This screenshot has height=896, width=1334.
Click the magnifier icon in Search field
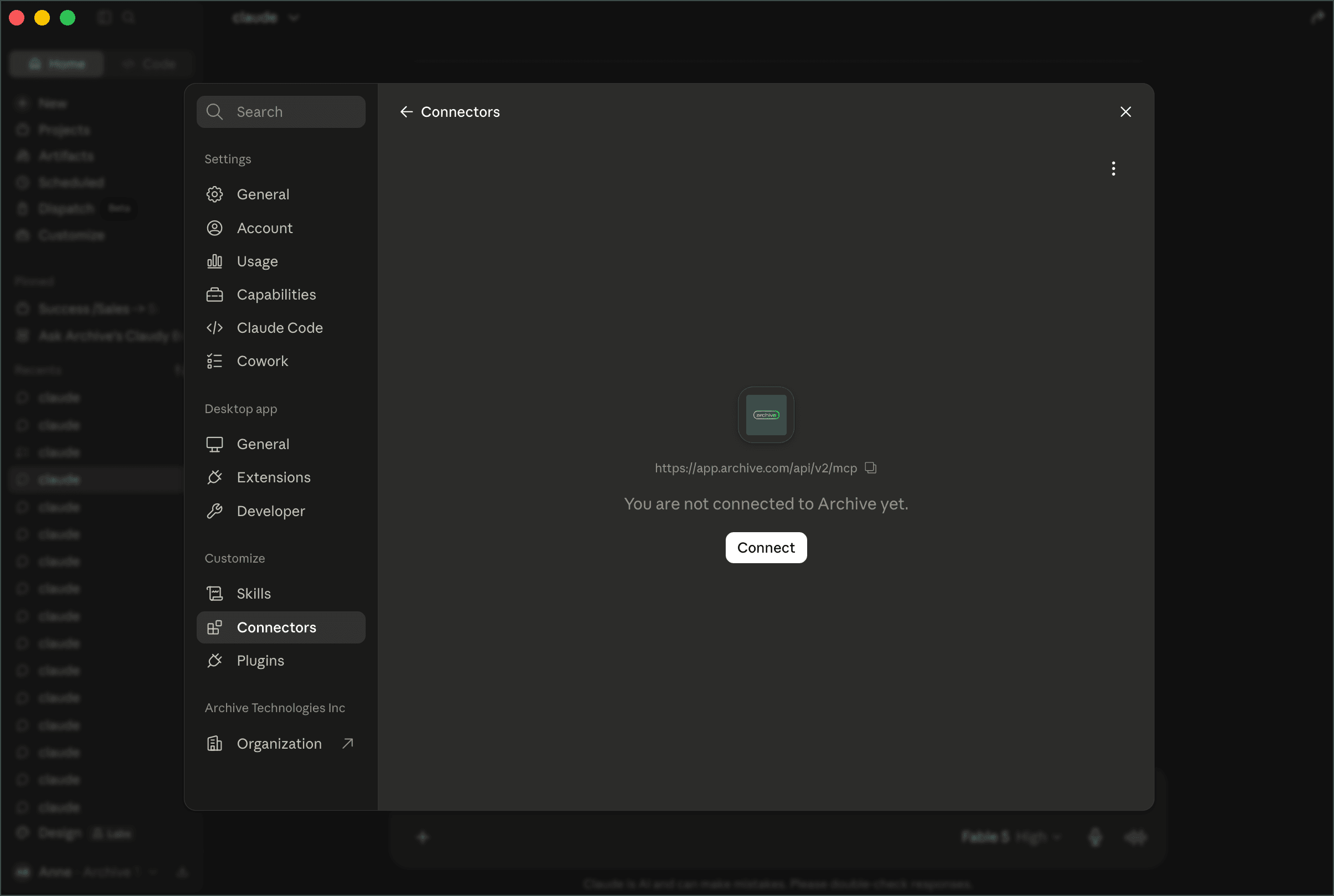(x=214, y=112)
